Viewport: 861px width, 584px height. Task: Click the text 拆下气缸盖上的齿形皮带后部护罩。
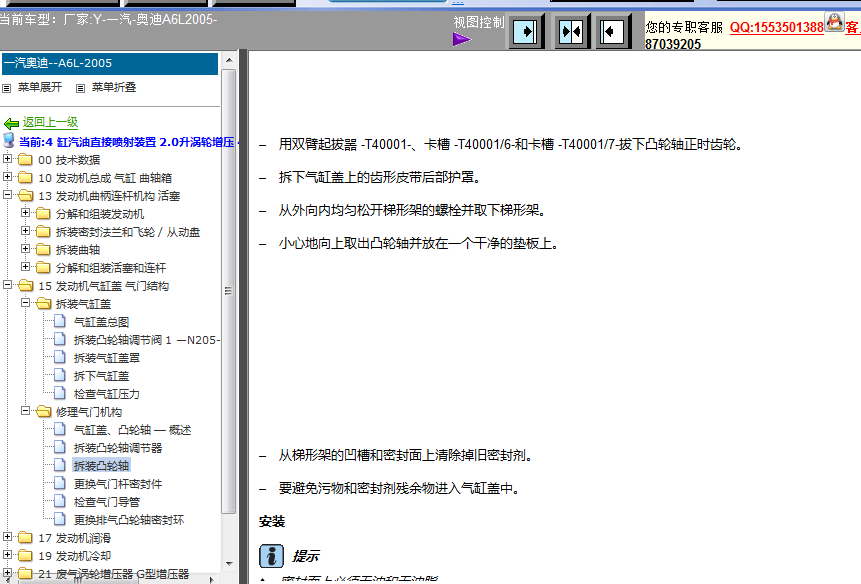pos(380,177)
